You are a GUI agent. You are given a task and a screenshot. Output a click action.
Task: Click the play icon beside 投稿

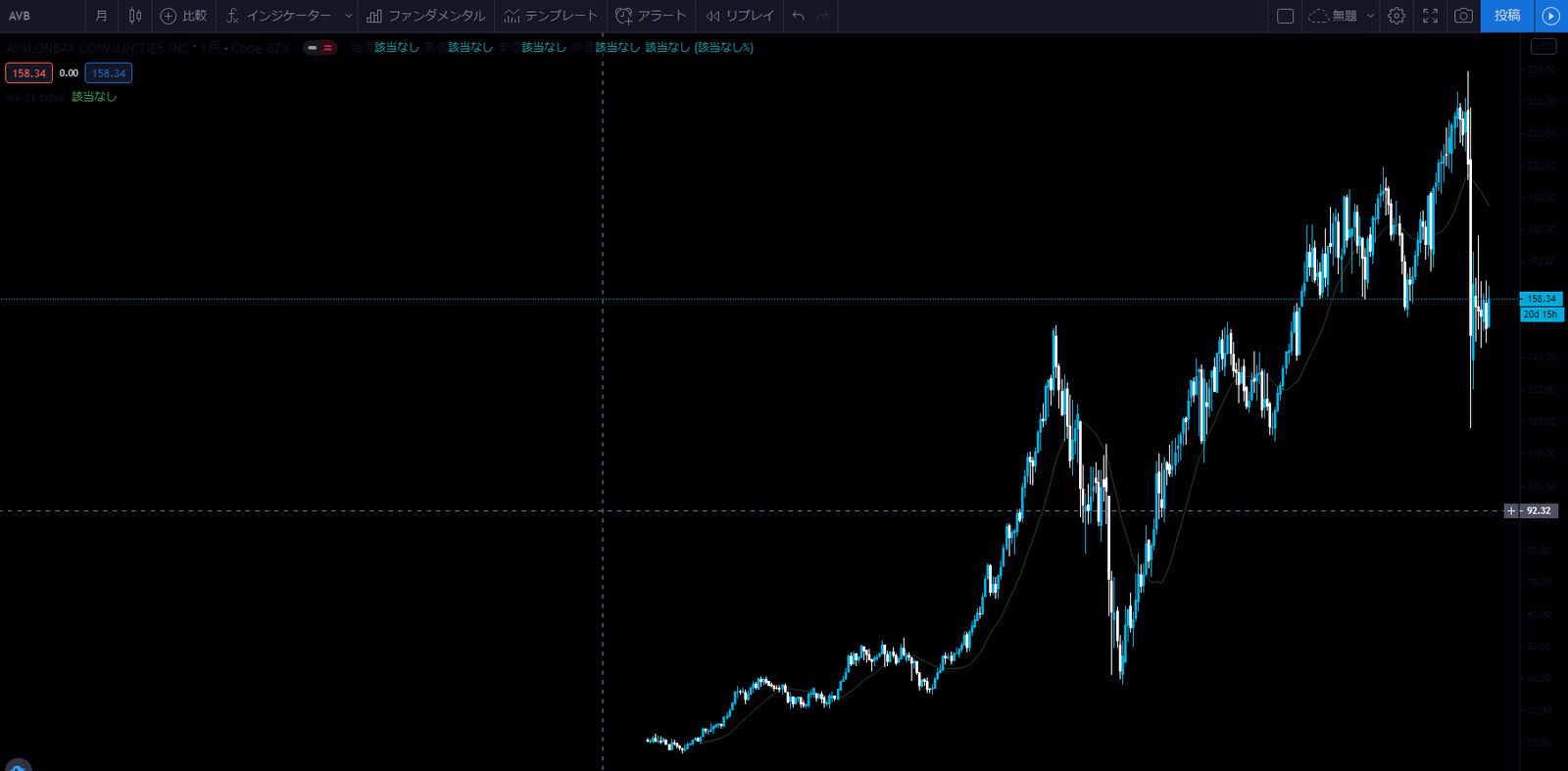click(x=1550, y=16)
